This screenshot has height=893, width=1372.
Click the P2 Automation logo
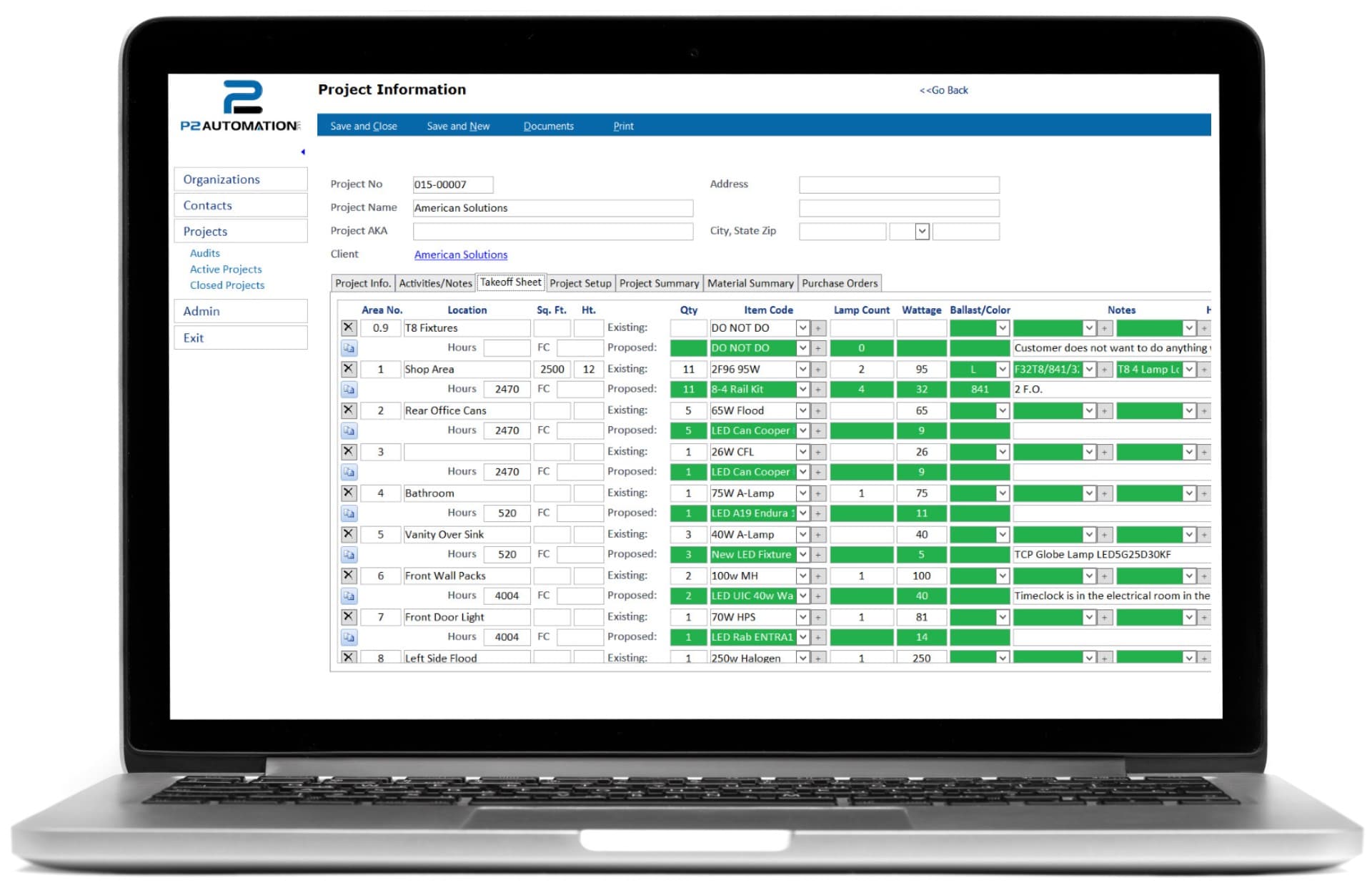pyautogui.click(x=241, y=106)
